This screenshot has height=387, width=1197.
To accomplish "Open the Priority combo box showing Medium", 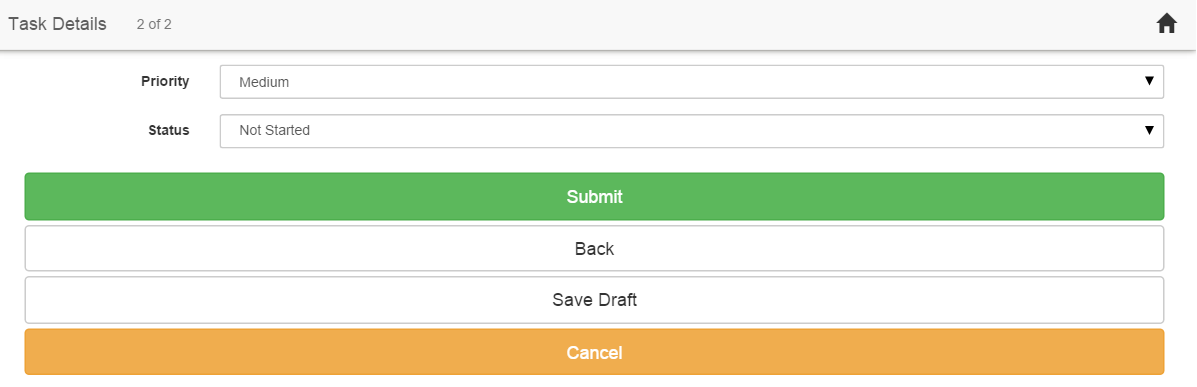I will [x=692, y=82].
